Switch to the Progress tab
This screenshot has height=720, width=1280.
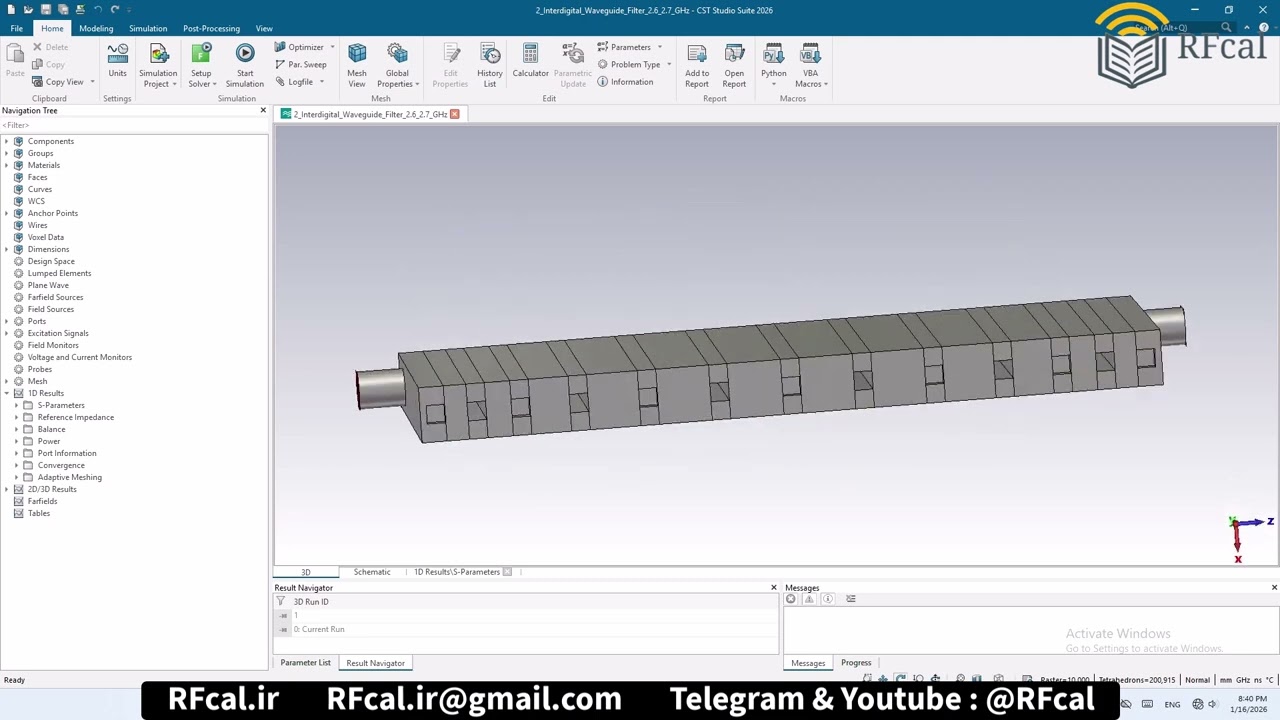[x=856, y=663]
